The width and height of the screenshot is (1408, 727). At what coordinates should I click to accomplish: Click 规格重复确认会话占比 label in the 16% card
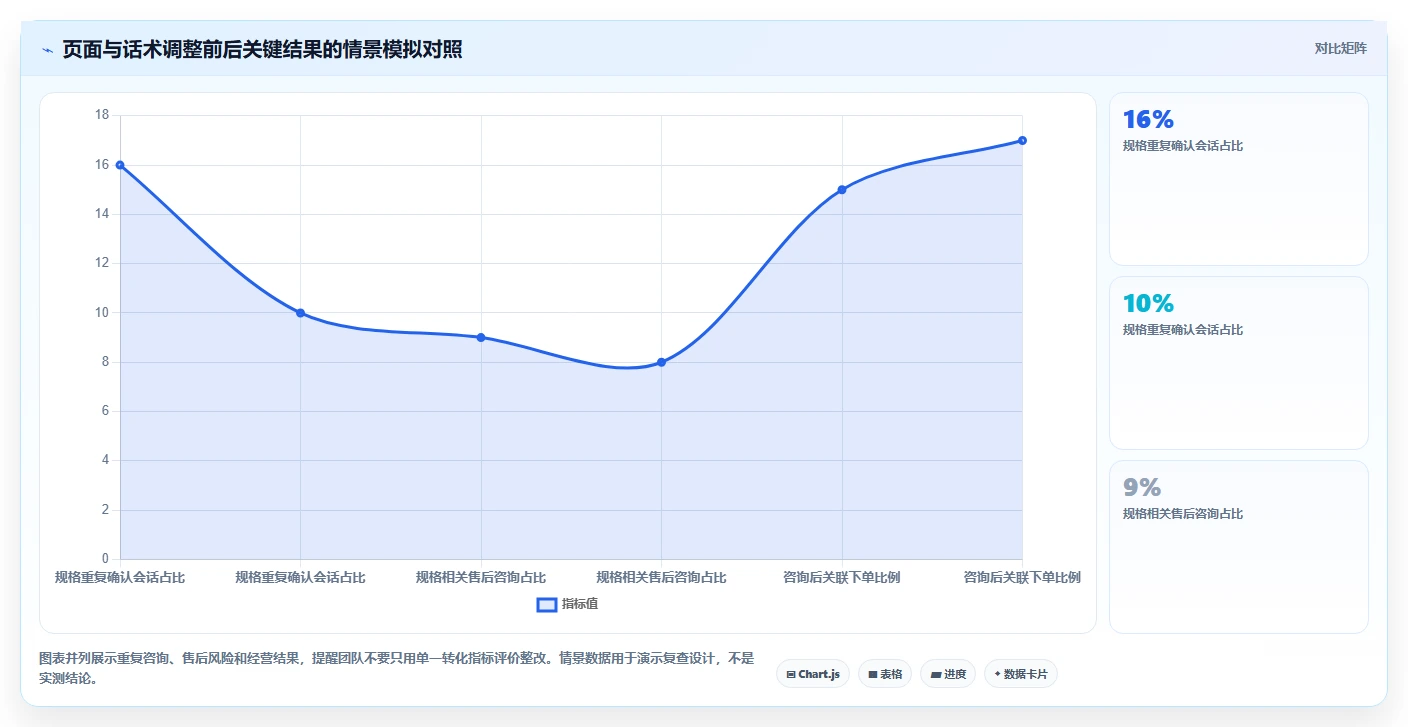1183,146
